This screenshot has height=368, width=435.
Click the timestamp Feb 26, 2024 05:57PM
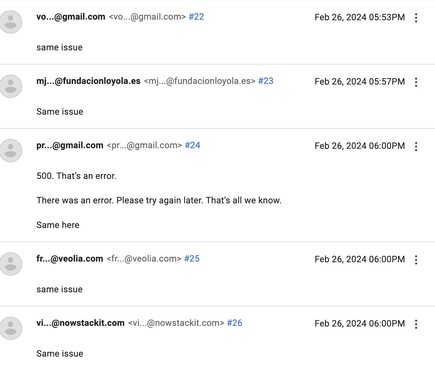pos(360,82)
